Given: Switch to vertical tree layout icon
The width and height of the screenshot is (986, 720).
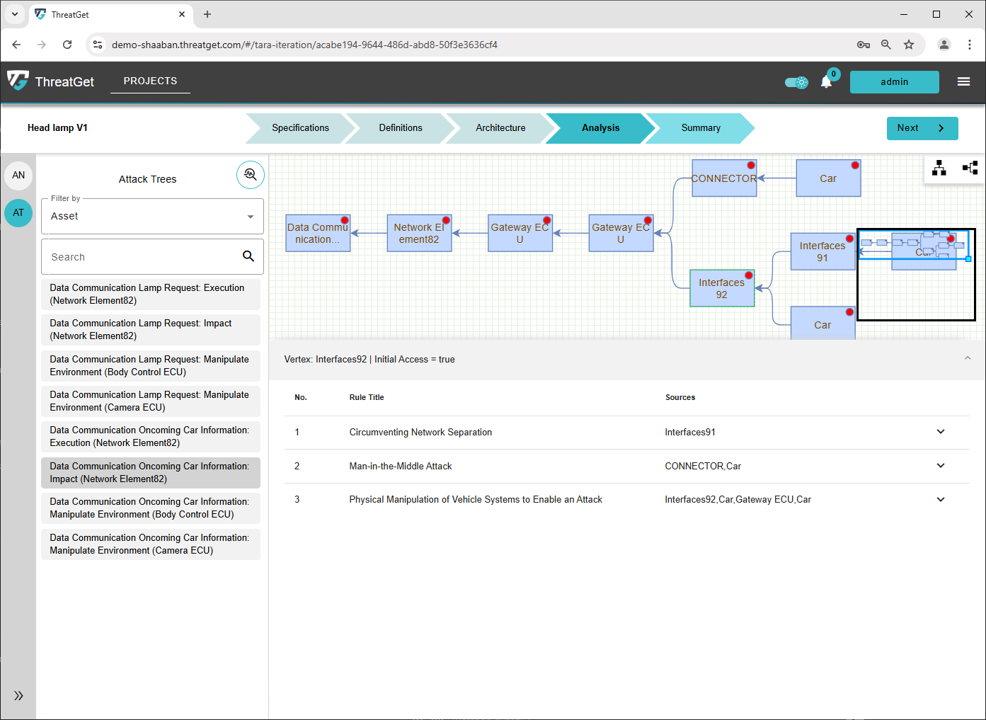Looking at the screenshot, I should pyautogui.click(x=939, y=168).
